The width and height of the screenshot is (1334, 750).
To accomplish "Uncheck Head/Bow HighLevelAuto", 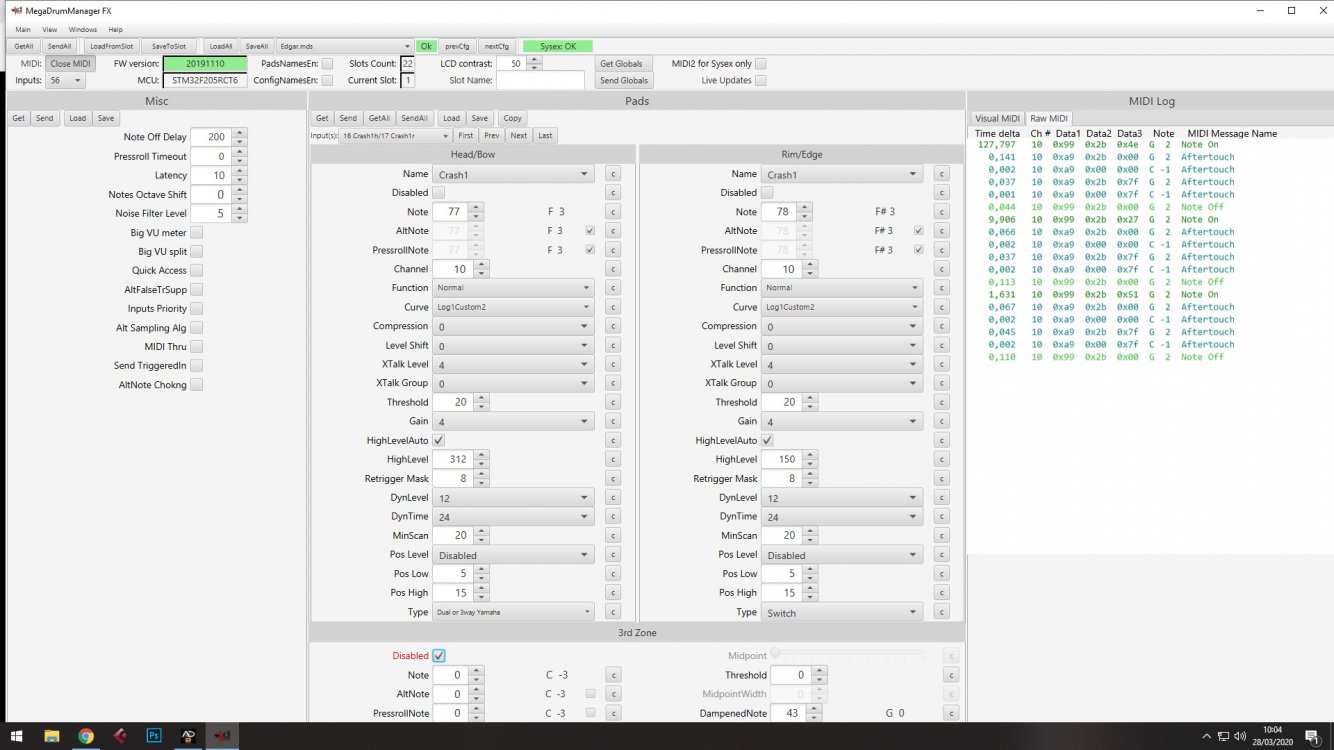I will (x=439, y=440).
